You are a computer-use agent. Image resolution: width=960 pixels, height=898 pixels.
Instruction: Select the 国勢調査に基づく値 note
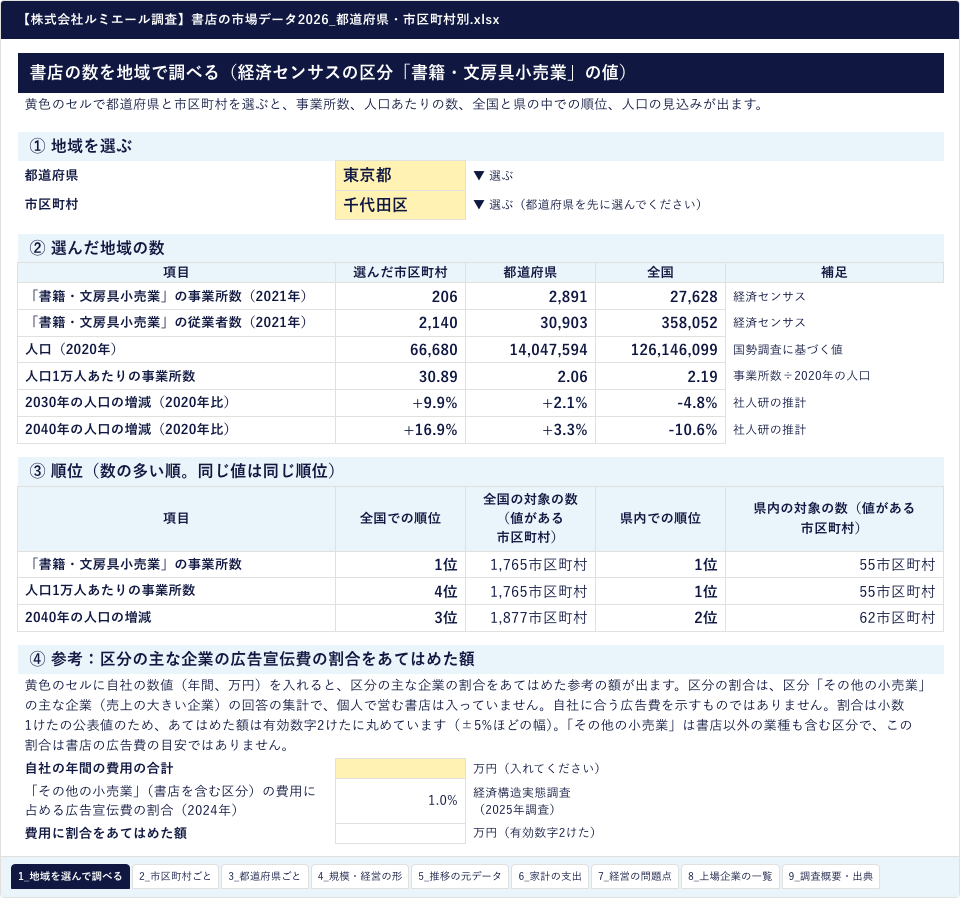[x=787, y=350]
